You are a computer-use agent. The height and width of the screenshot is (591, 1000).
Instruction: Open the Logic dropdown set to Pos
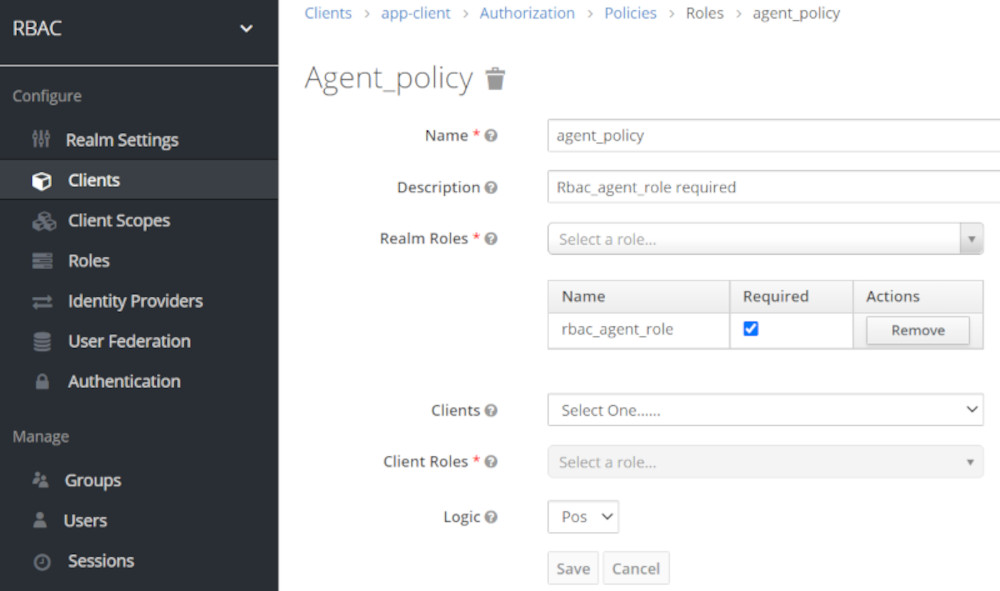[x=583, y=517]
